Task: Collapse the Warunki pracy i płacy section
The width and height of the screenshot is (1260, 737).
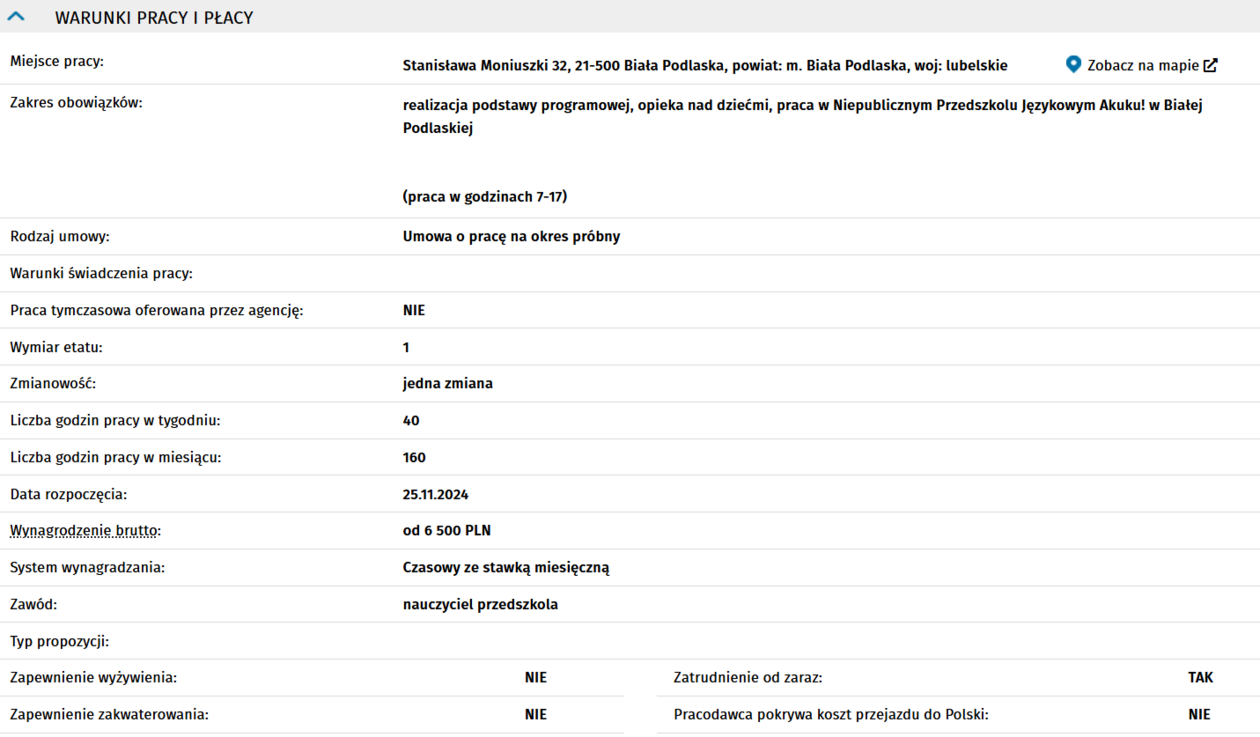Action: [x=16, y=17]
